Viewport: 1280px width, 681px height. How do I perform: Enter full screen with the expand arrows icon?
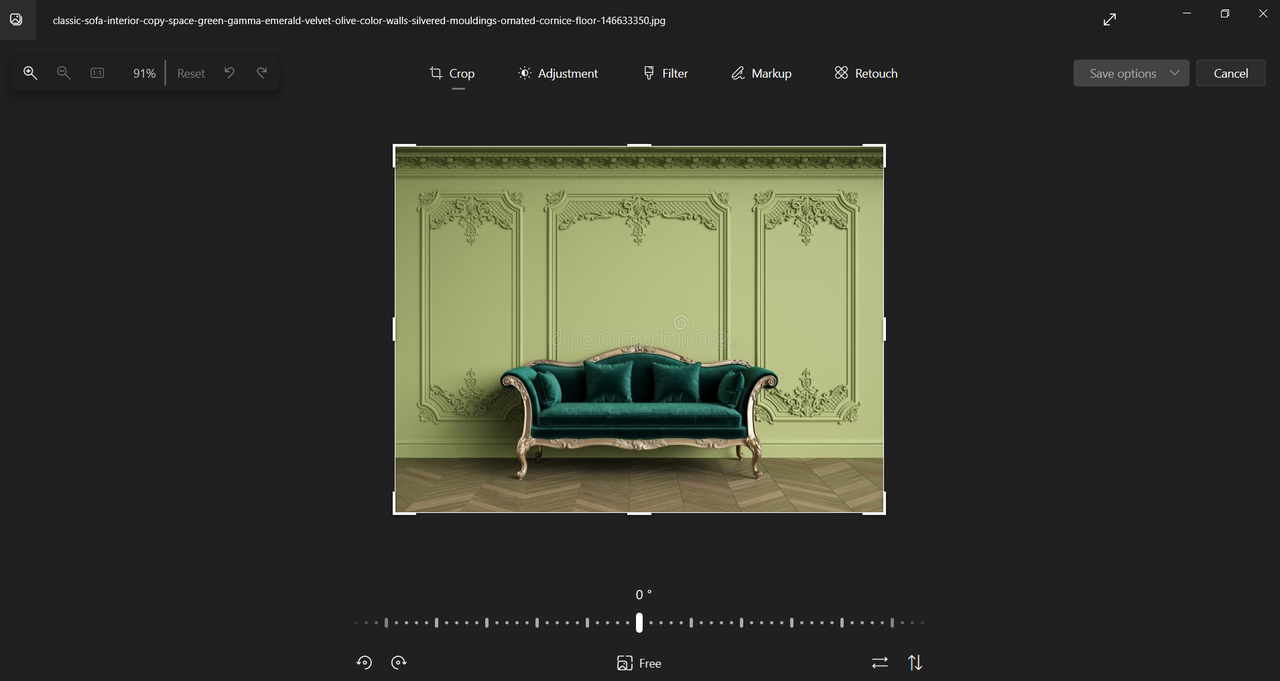point(1110,20)
